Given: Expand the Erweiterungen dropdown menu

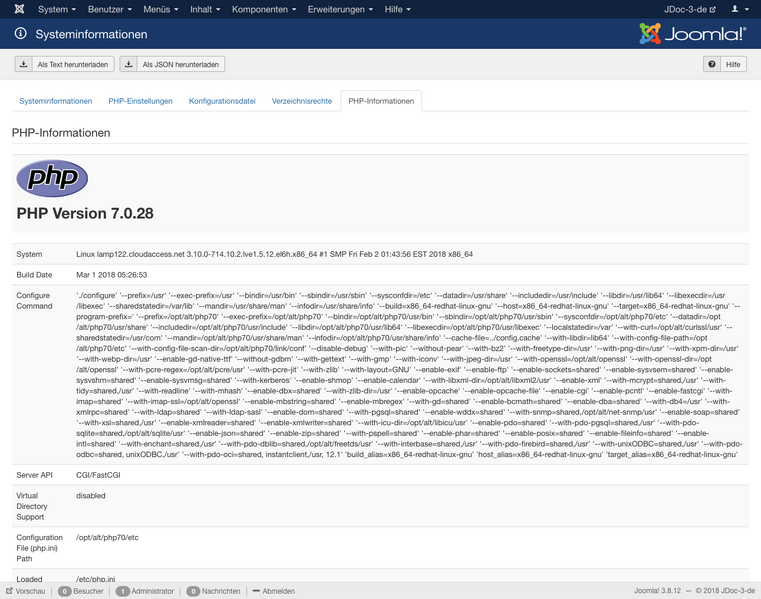Looking at the screenshot, I should (340, 9).
